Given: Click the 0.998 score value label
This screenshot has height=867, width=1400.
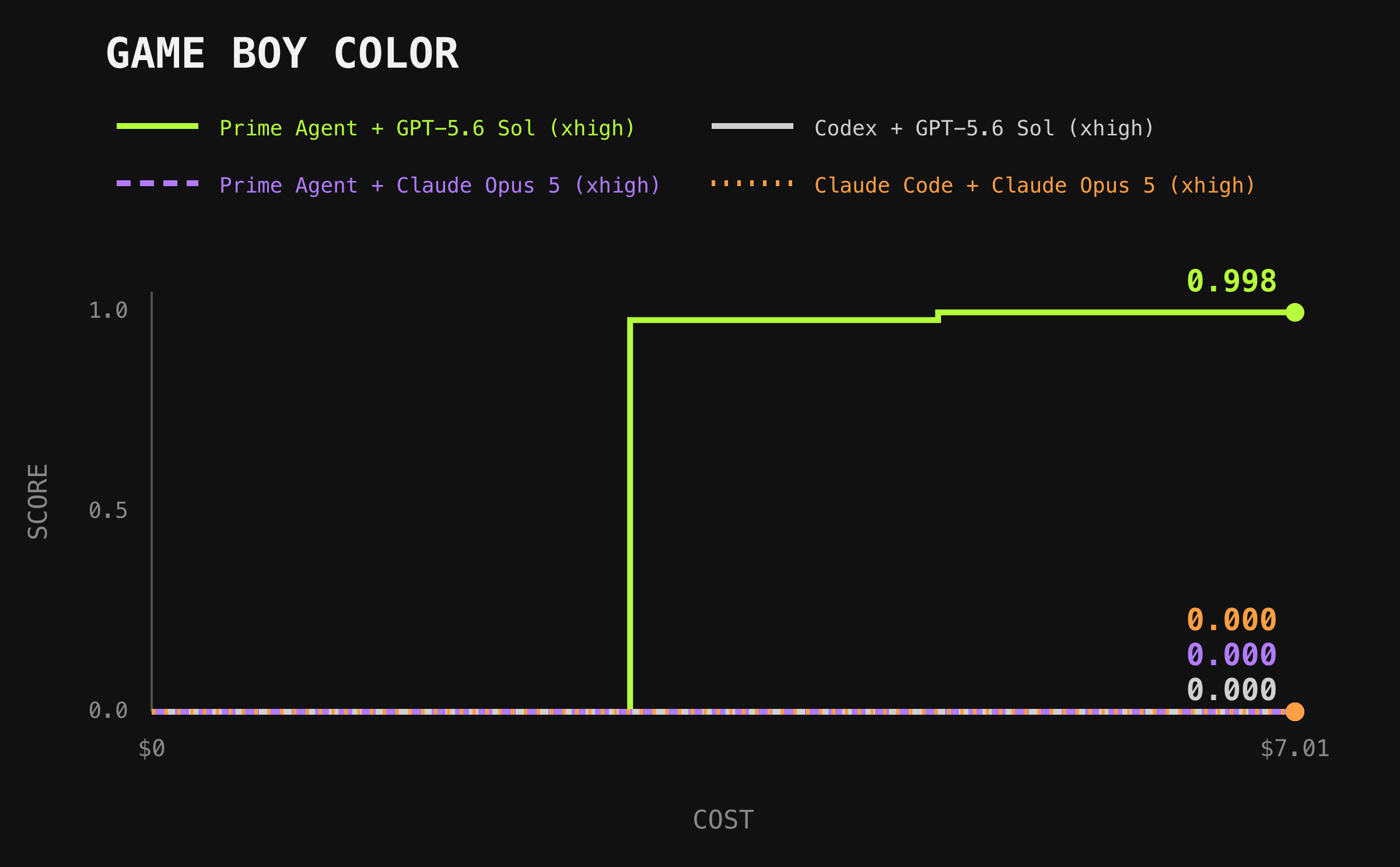Looking at the screenshot, I should 1232,281.
